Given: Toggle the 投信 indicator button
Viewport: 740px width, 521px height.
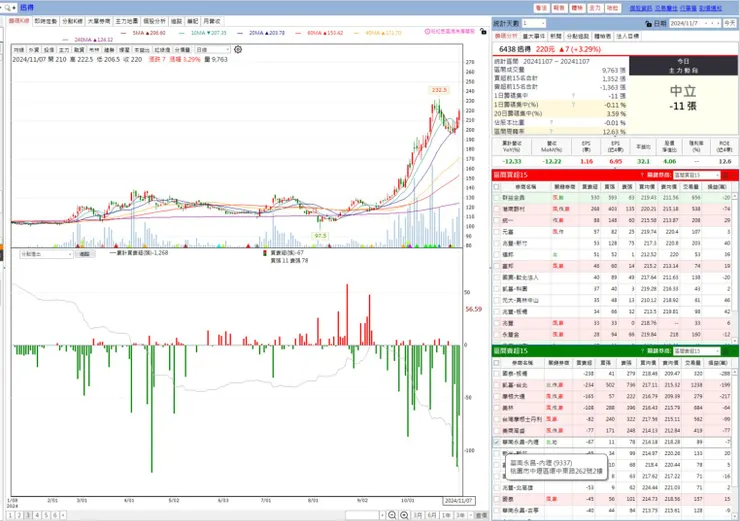Looking at the screenshot, I should coord(49,50).
